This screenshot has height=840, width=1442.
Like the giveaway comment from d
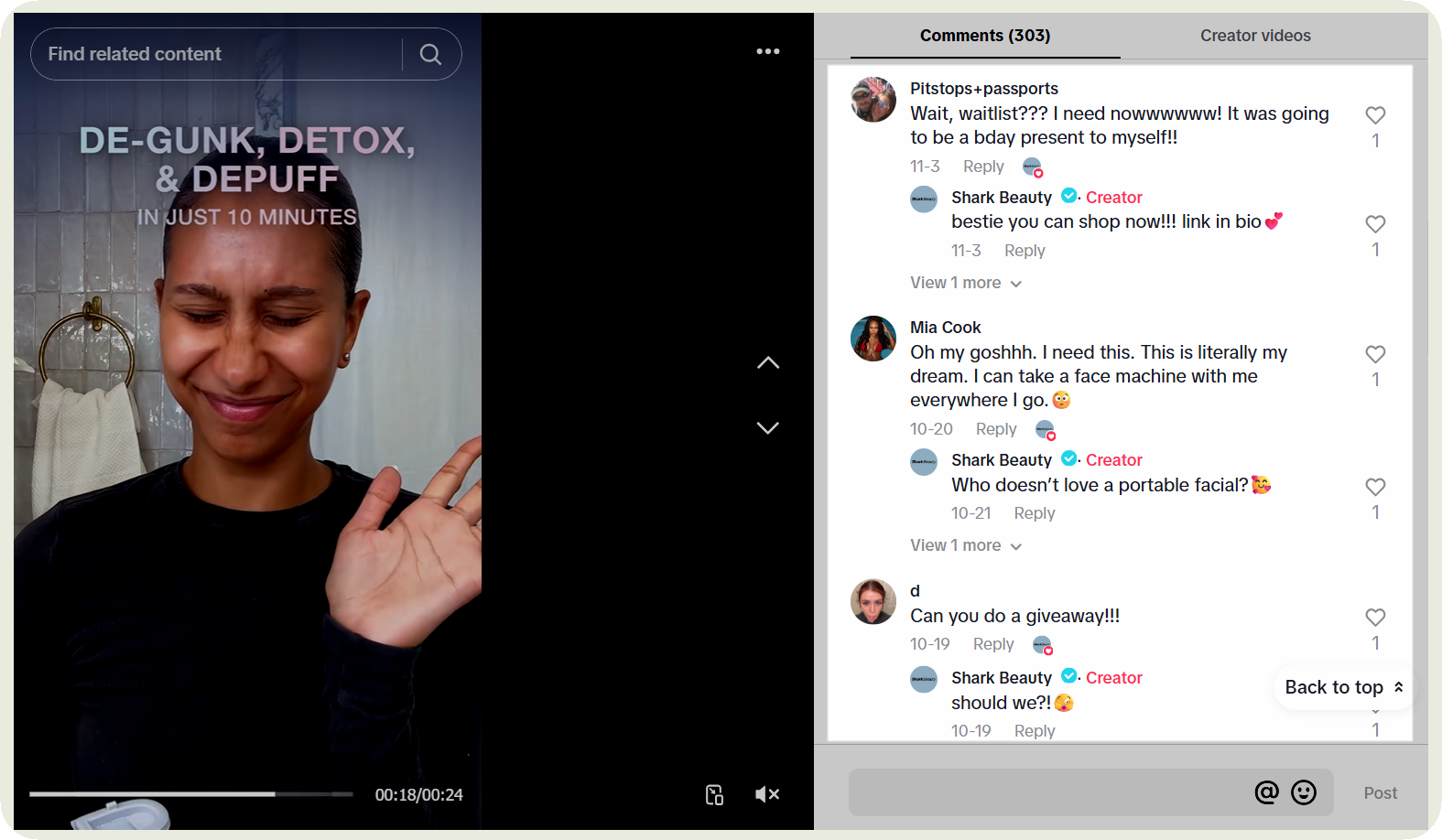(x=1375, y=618)
